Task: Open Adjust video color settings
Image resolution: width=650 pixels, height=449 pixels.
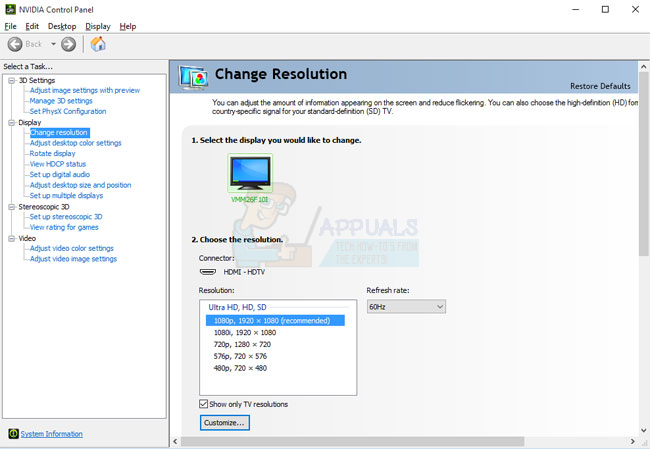Action: (x=71, y=248)
